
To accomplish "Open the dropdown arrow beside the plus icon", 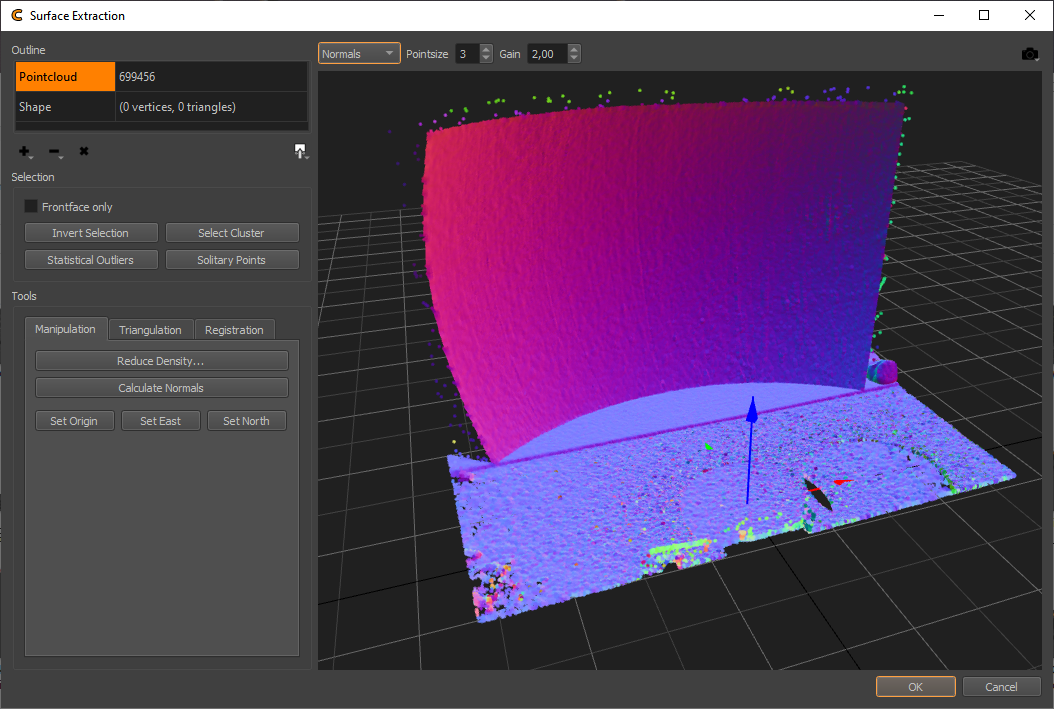I will 31,157.
